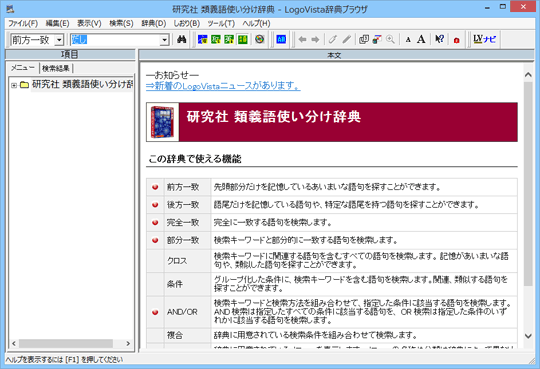
Task: Open the しおり(B) menu
Action: click(186, 23)
